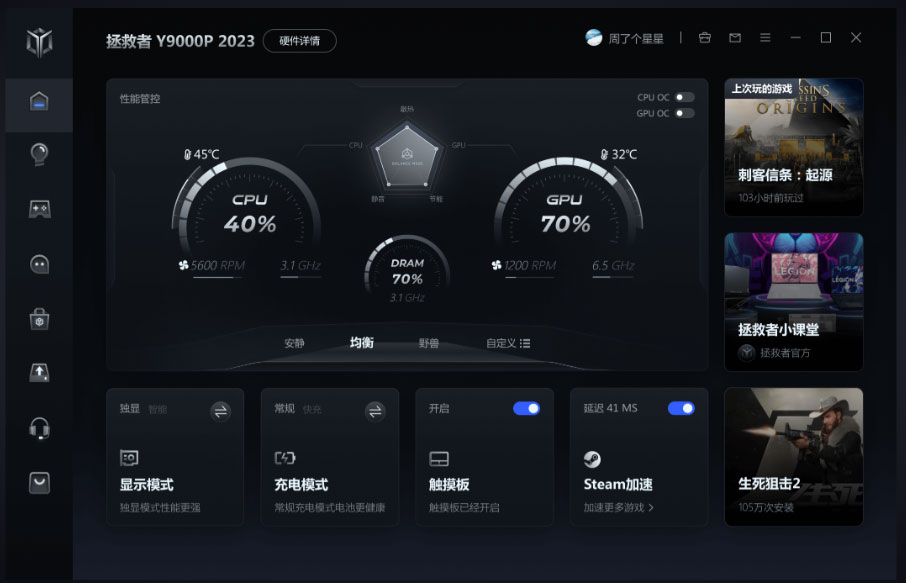The height and width of the screenshot is (583, 906).
Task: Open the 刺客信条：起源 game card
Action: 793,147
